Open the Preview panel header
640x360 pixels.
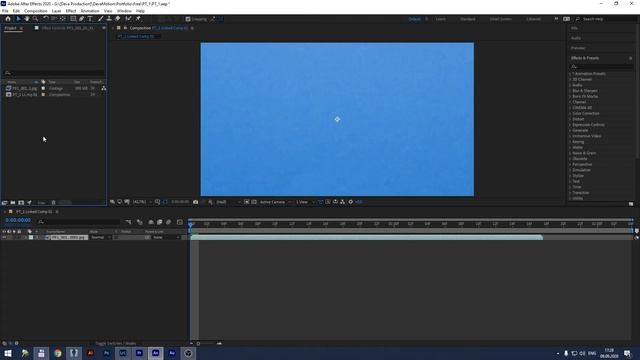(x=578, y=48)
